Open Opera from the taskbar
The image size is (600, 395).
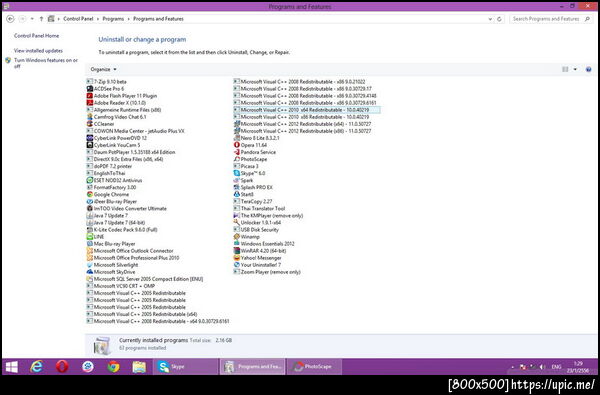[62, 367]
